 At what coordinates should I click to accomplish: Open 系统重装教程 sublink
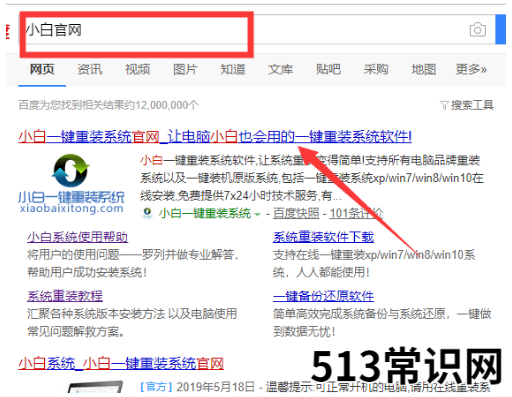[x=65, y=296]
